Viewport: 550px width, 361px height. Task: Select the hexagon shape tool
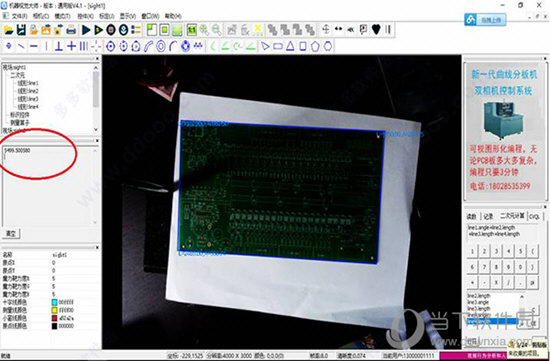[x=328, y=46]
